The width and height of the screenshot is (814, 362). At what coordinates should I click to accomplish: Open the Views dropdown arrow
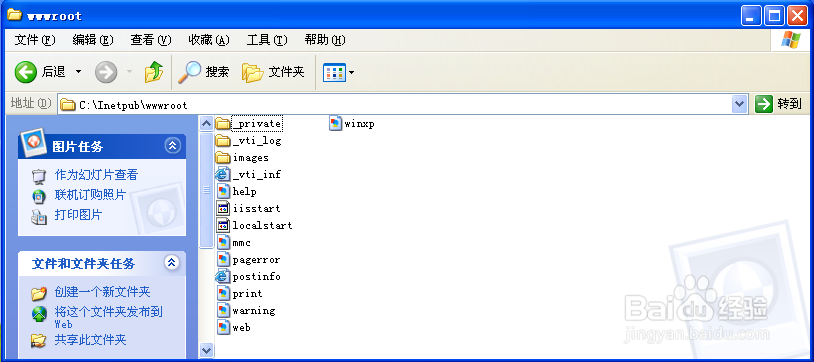click(x=351, y=72)
